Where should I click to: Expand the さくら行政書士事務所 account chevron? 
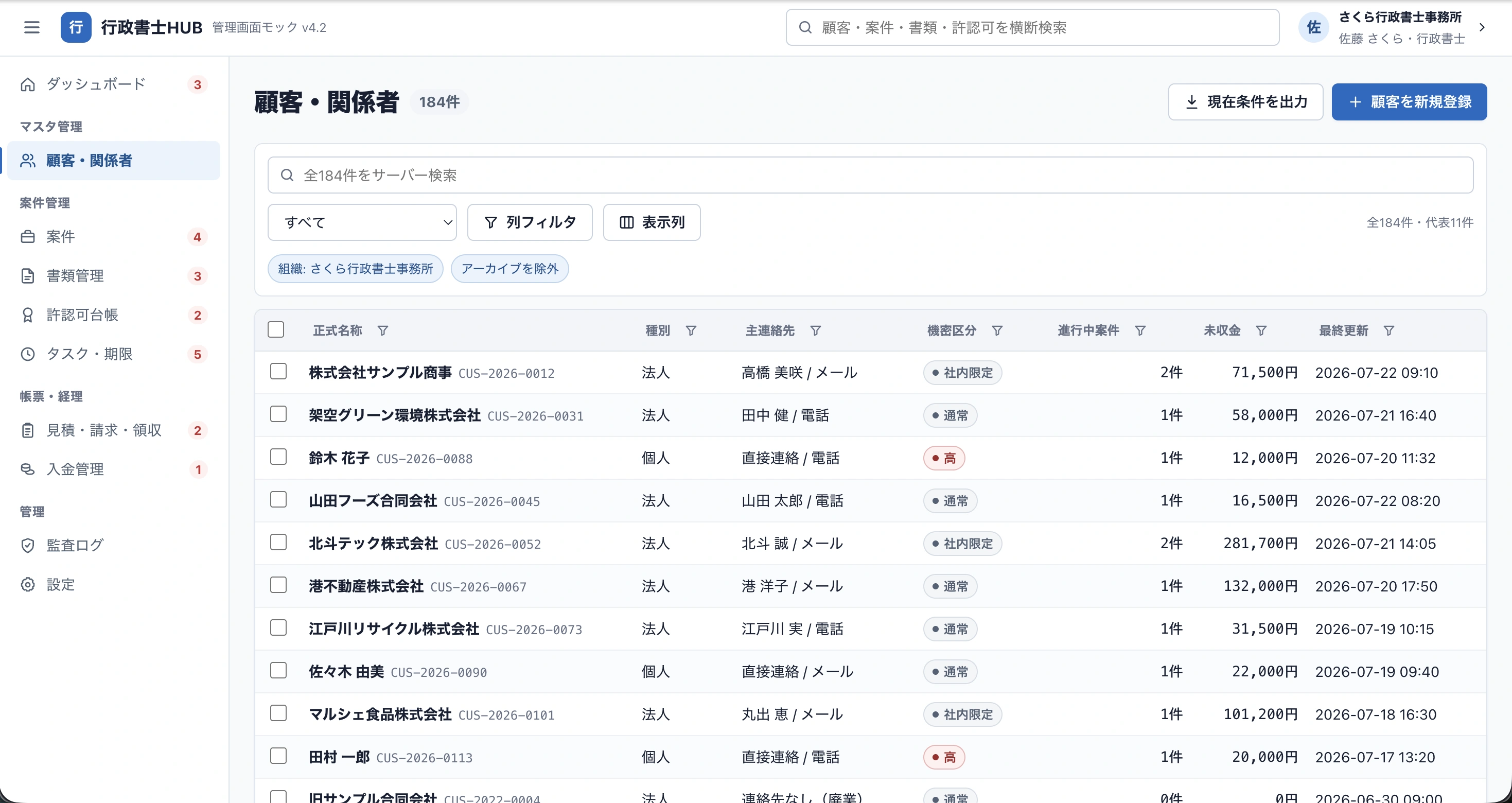pyautogui.click(x=1482, y=27)
